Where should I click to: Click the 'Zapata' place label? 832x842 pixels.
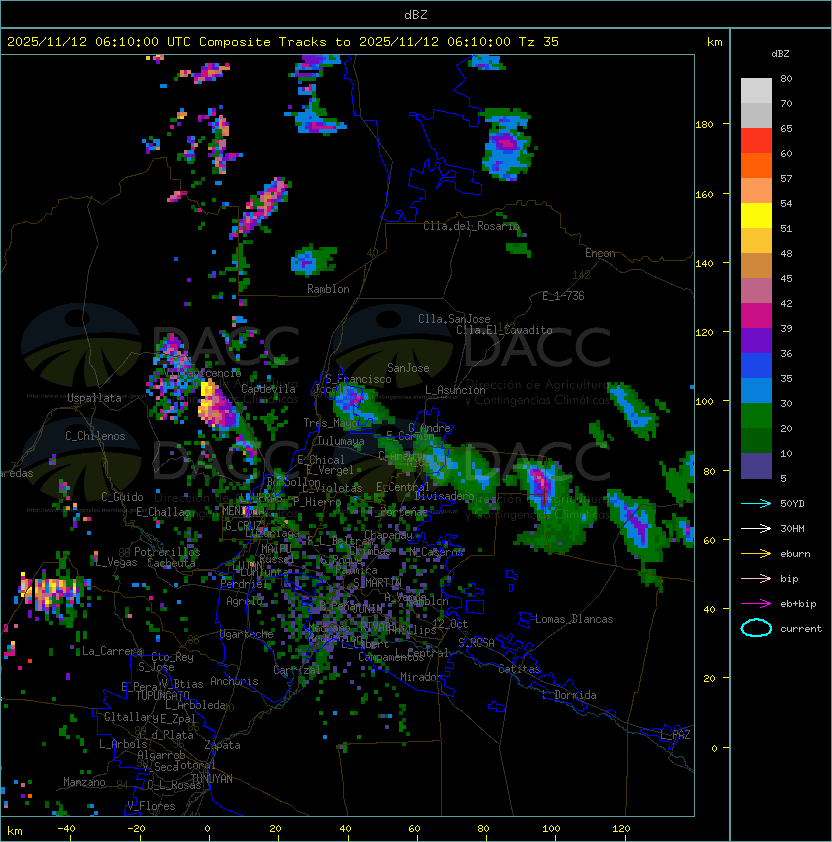pyautogui.click(x=222, y=745)
